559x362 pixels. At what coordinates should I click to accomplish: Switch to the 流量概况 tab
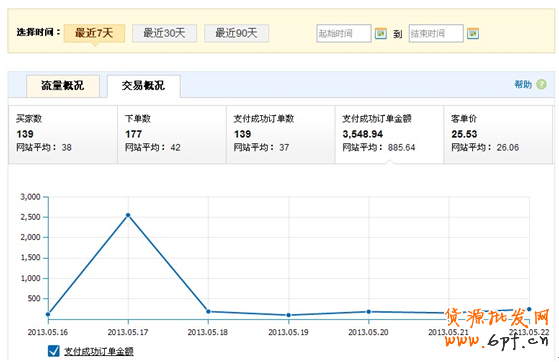pos(63,86)
